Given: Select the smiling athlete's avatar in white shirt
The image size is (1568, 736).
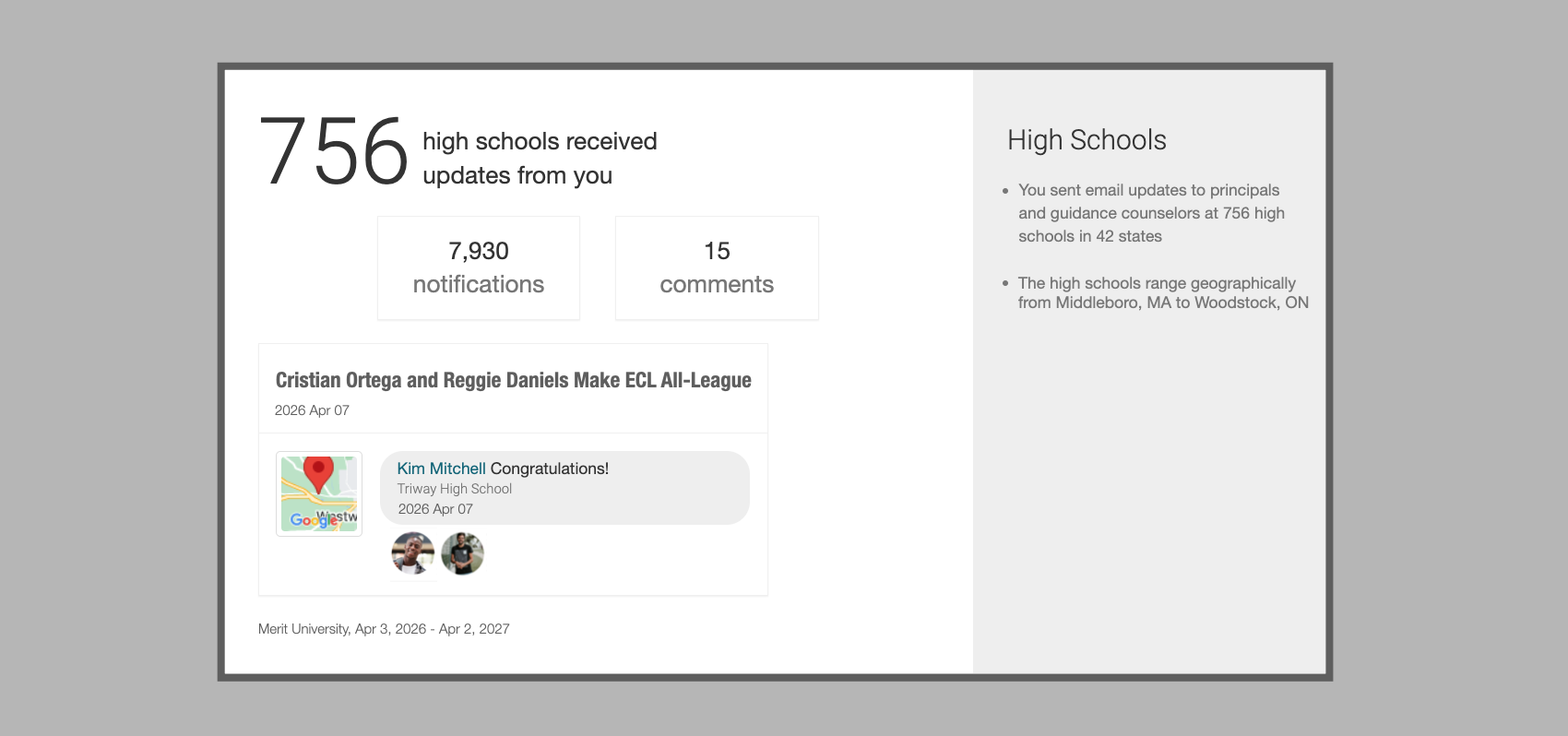Looking at the screenshot, I should 412,553.
